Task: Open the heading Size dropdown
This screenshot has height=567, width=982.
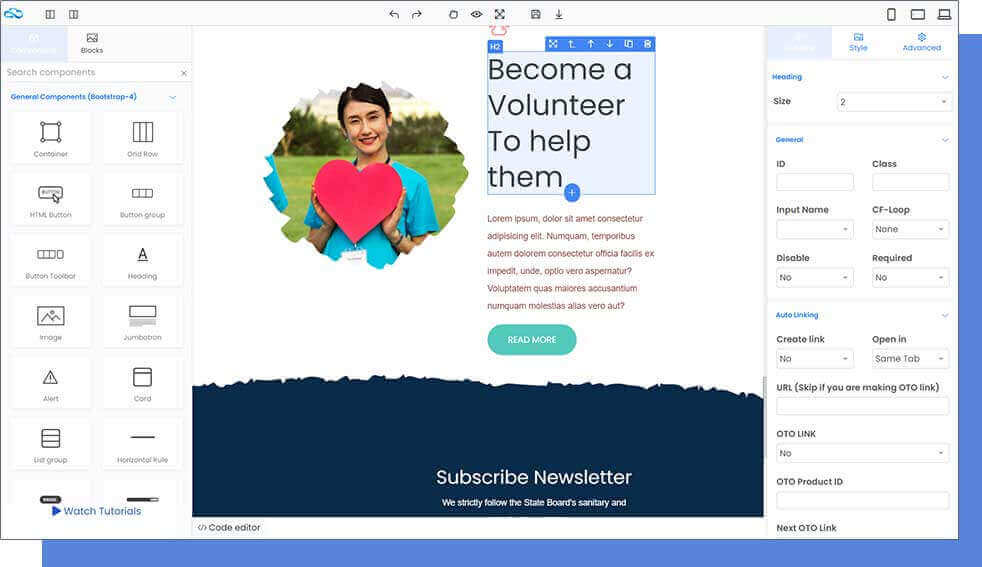Action: pos(894,102)
